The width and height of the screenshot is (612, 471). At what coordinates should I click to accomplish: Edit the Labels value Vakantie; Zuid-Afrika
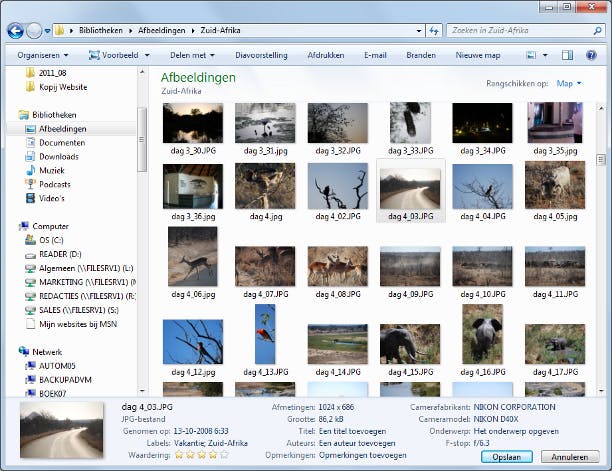(x=211, y=443)
